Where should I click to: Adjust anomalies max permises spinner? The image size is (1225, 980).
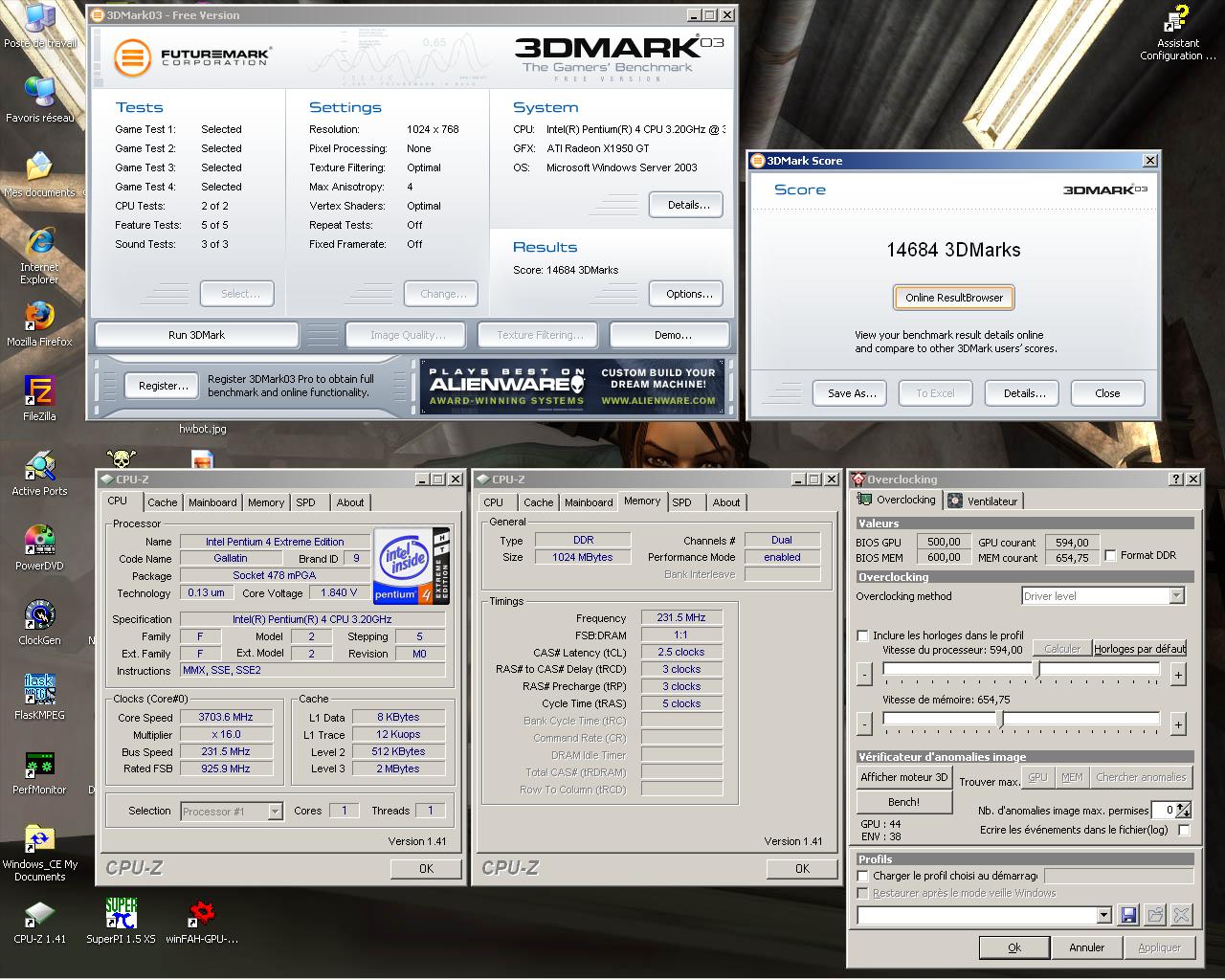[1184, 810]
